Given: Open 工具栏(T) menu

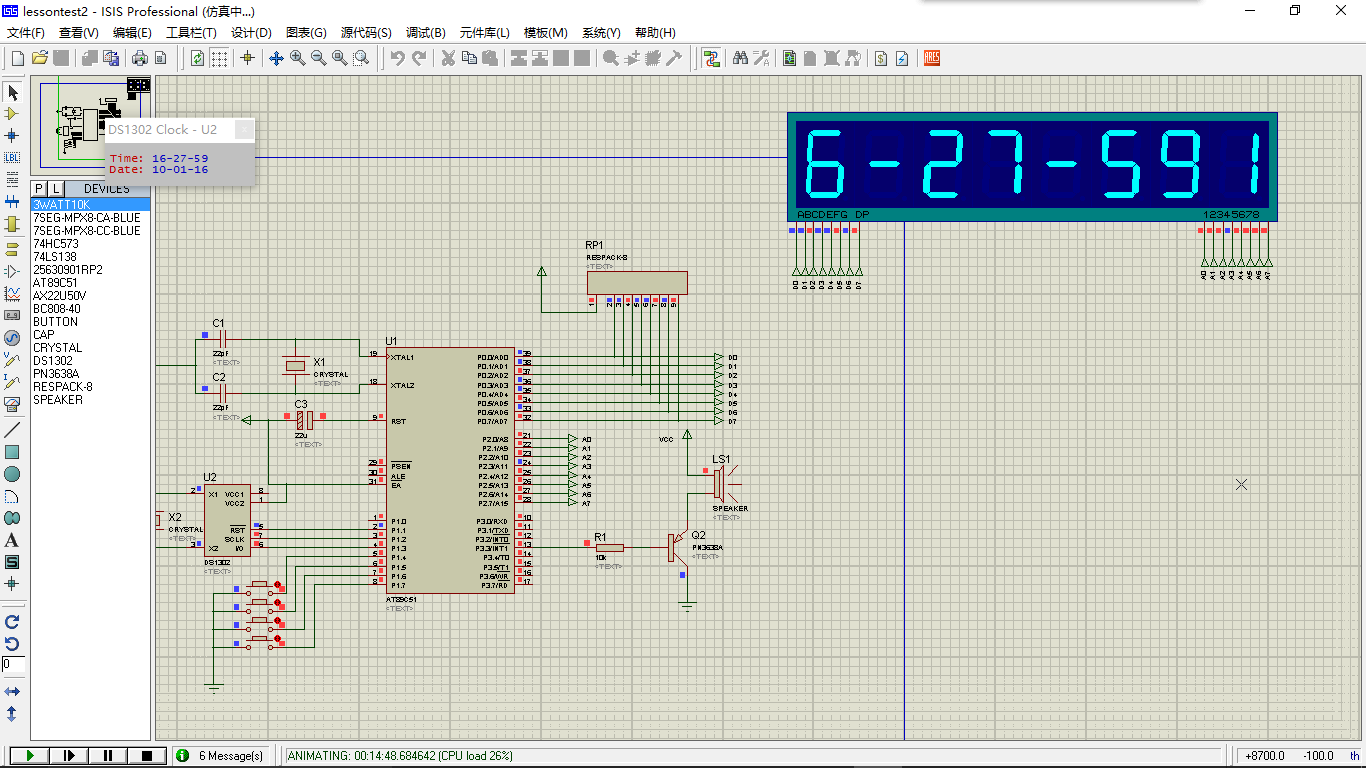Looking at the screenshot, I should tap(191, 33).
